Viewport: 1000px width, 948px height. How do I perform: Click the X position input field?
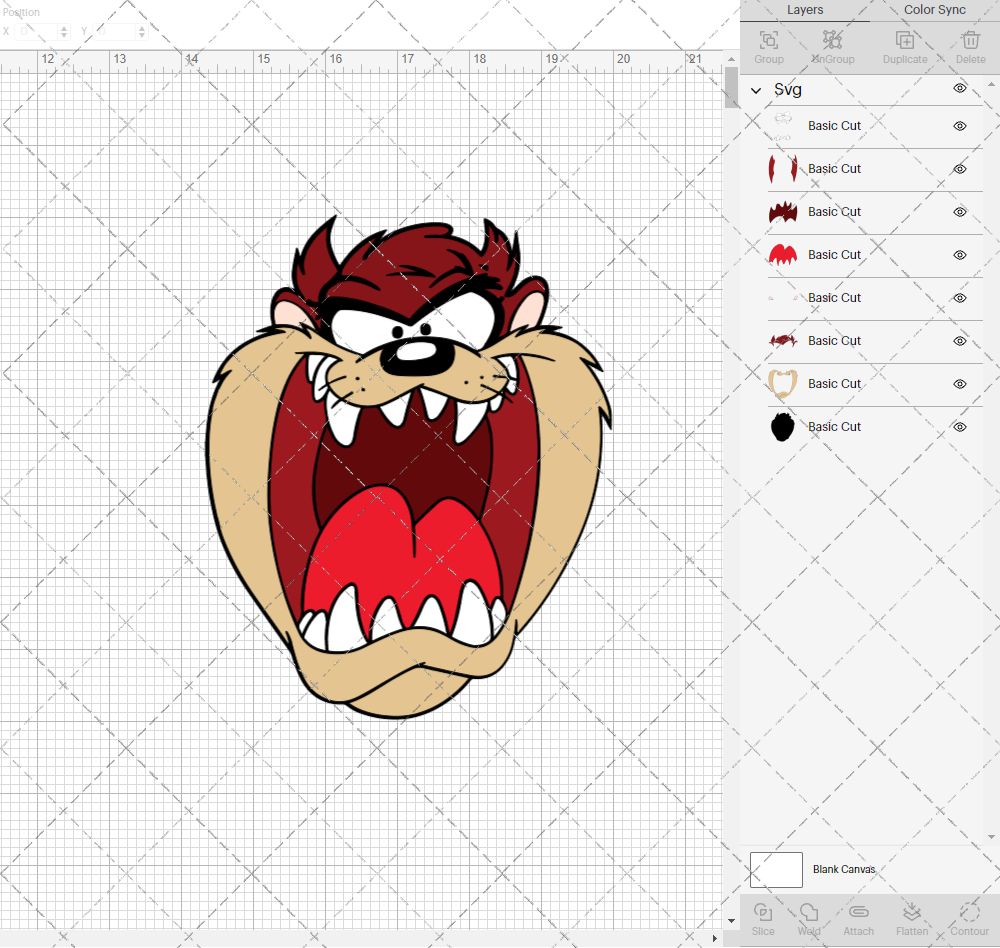[38, 31]
